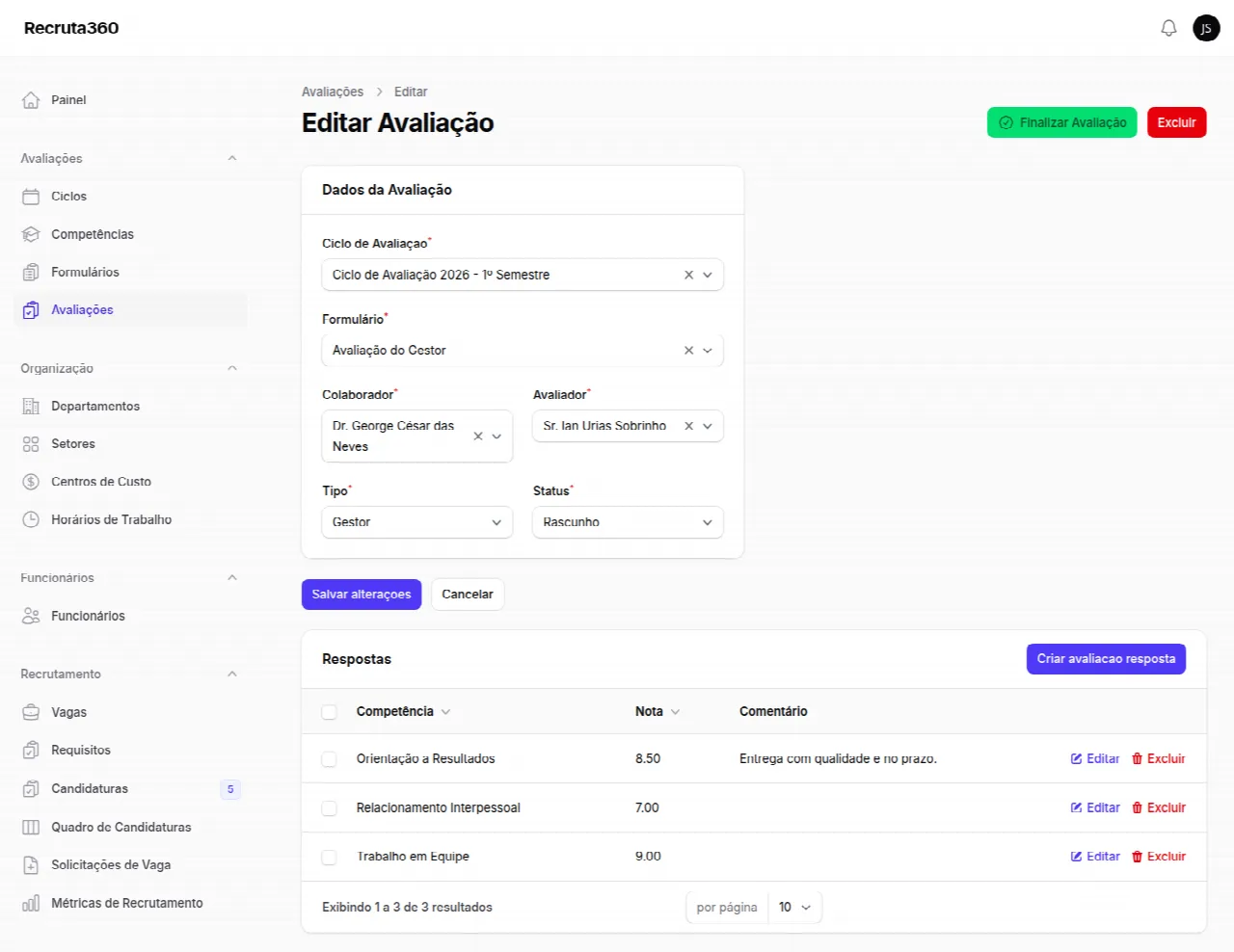Click the Formulários clipboard icon
This screenshot has width=1234, height=952.
coord(31,272)
